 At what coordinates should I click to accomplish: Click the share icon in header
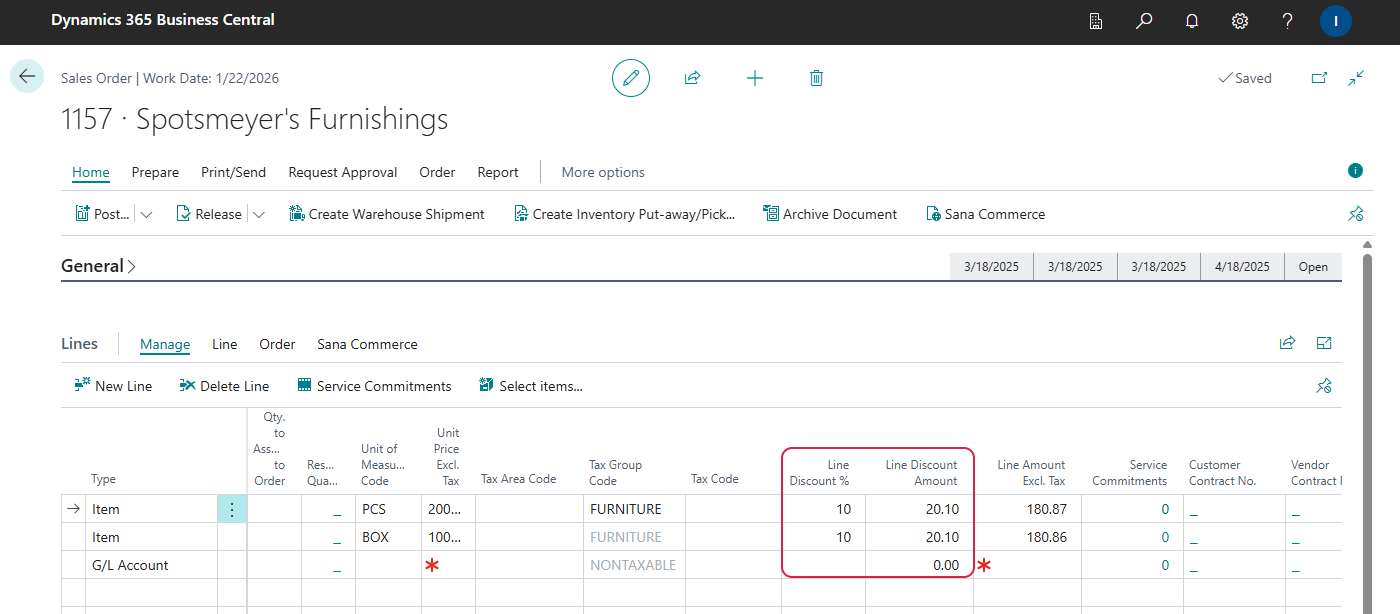692,78
